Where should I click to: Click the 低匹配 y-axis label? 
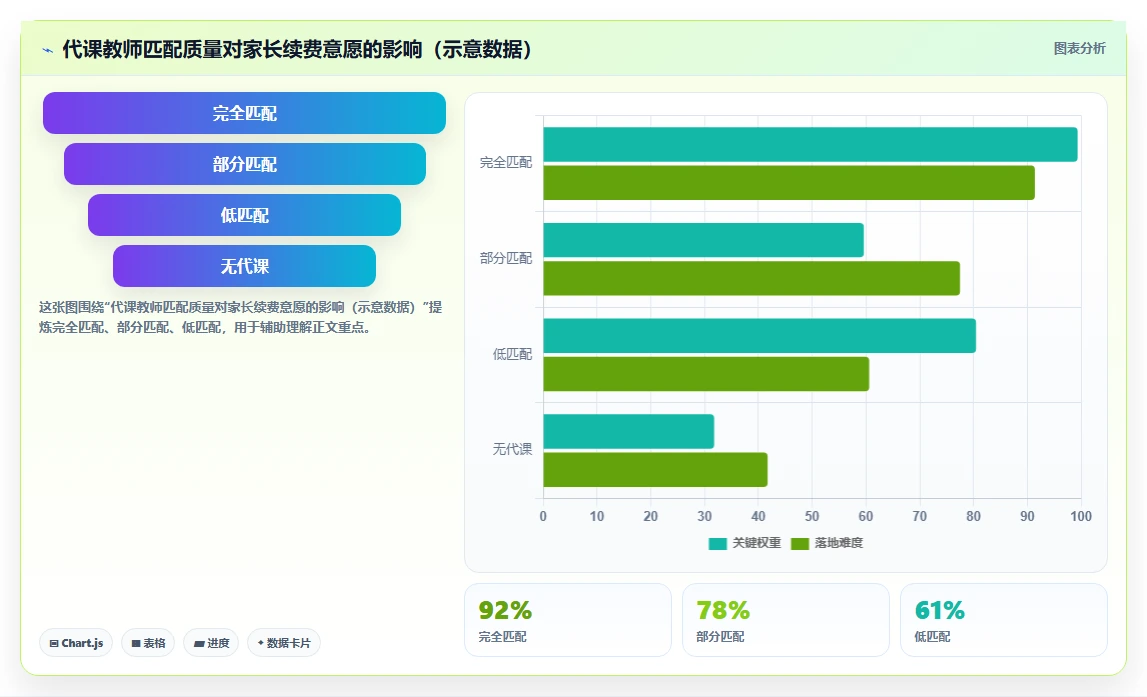(x=512, y=354)
